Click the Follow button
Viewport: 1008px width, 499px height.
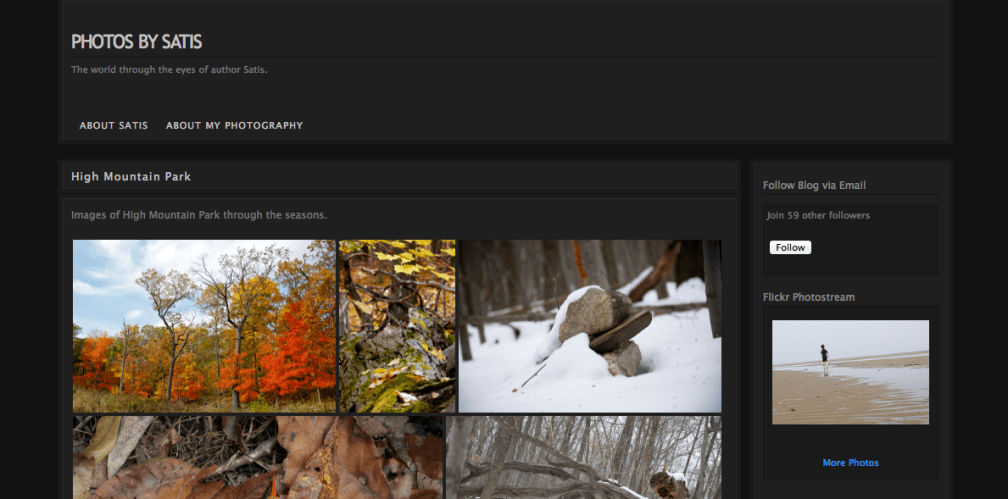tap(790, 248)
